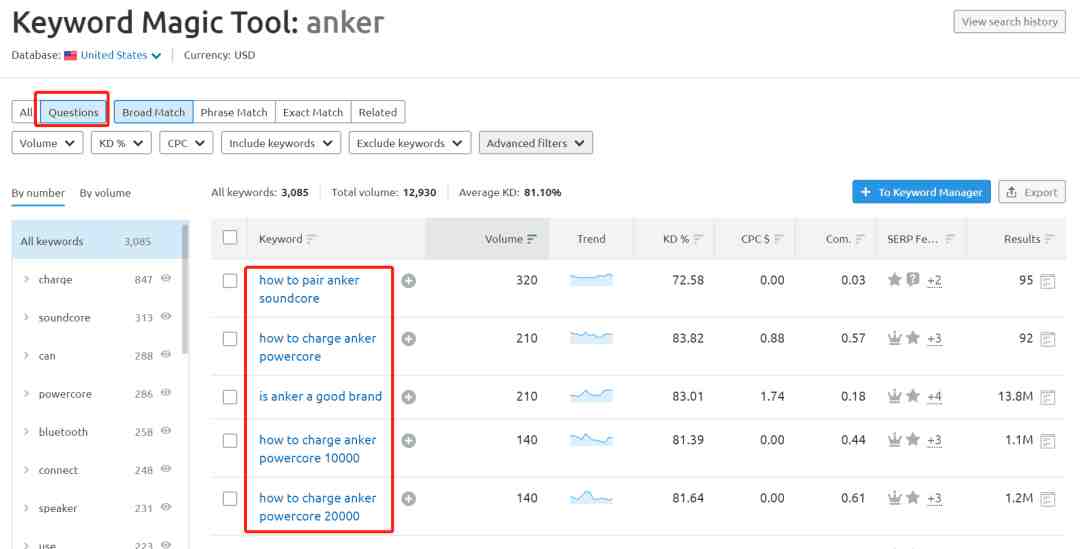Toggle eye icon for 'soundcore' group

[x=166, y=316]
